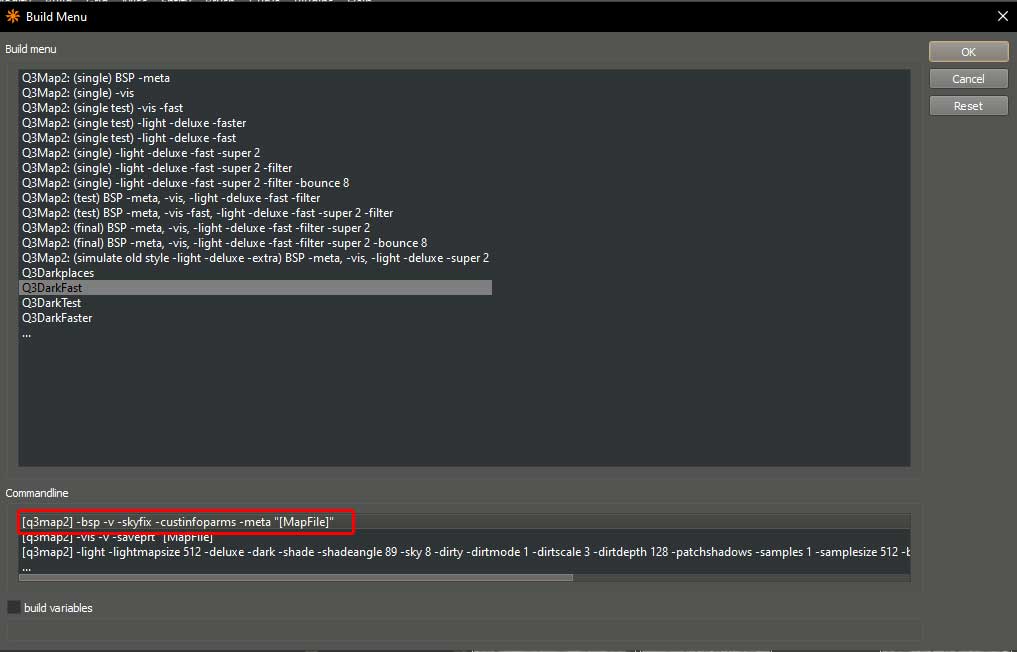
Task: Click the Commandline horizontal scrollbar
Action: point(296,577)
